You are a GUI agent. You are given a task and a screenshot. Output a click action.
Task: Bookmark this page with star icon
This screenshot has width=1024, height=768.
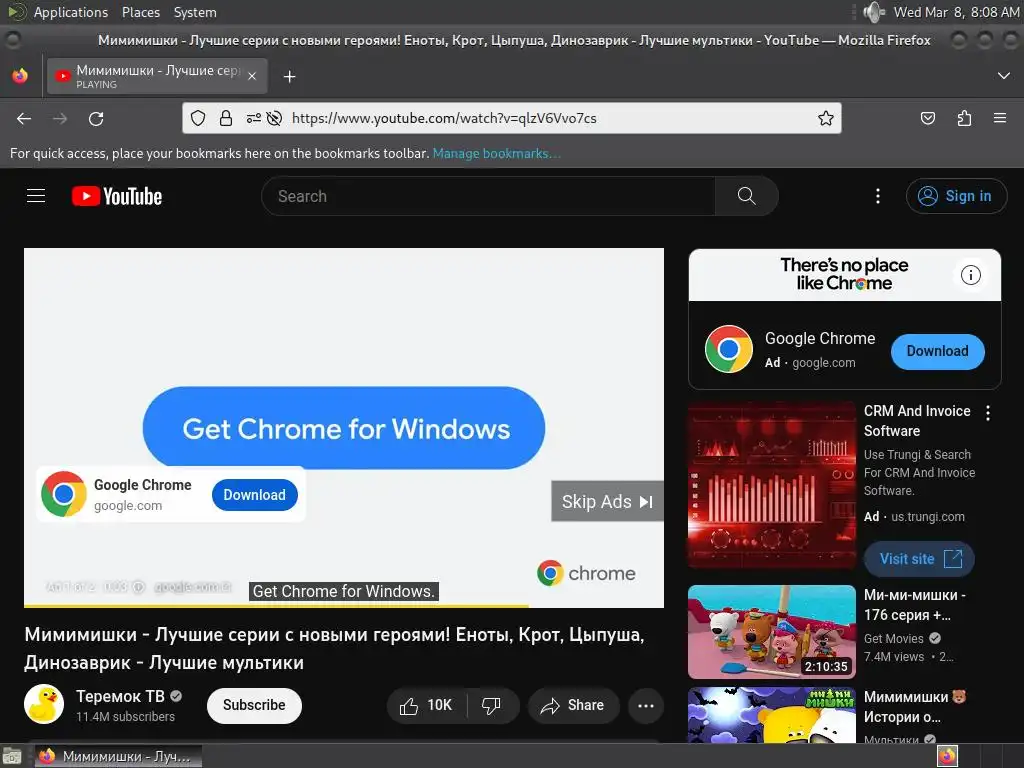pyautogui.click(x=825, y=118)
